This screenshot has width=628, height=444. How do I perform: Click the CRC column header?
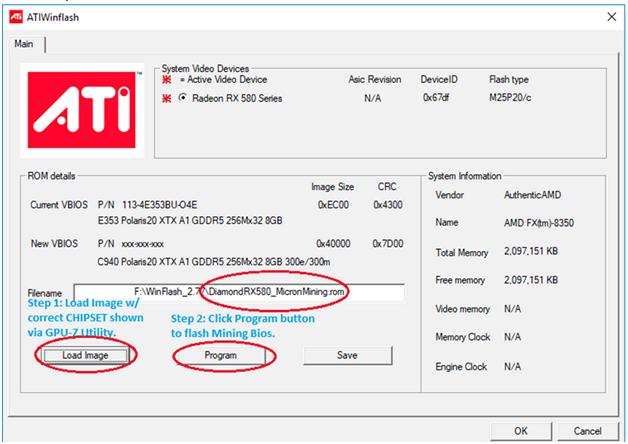tap(387, 187)
